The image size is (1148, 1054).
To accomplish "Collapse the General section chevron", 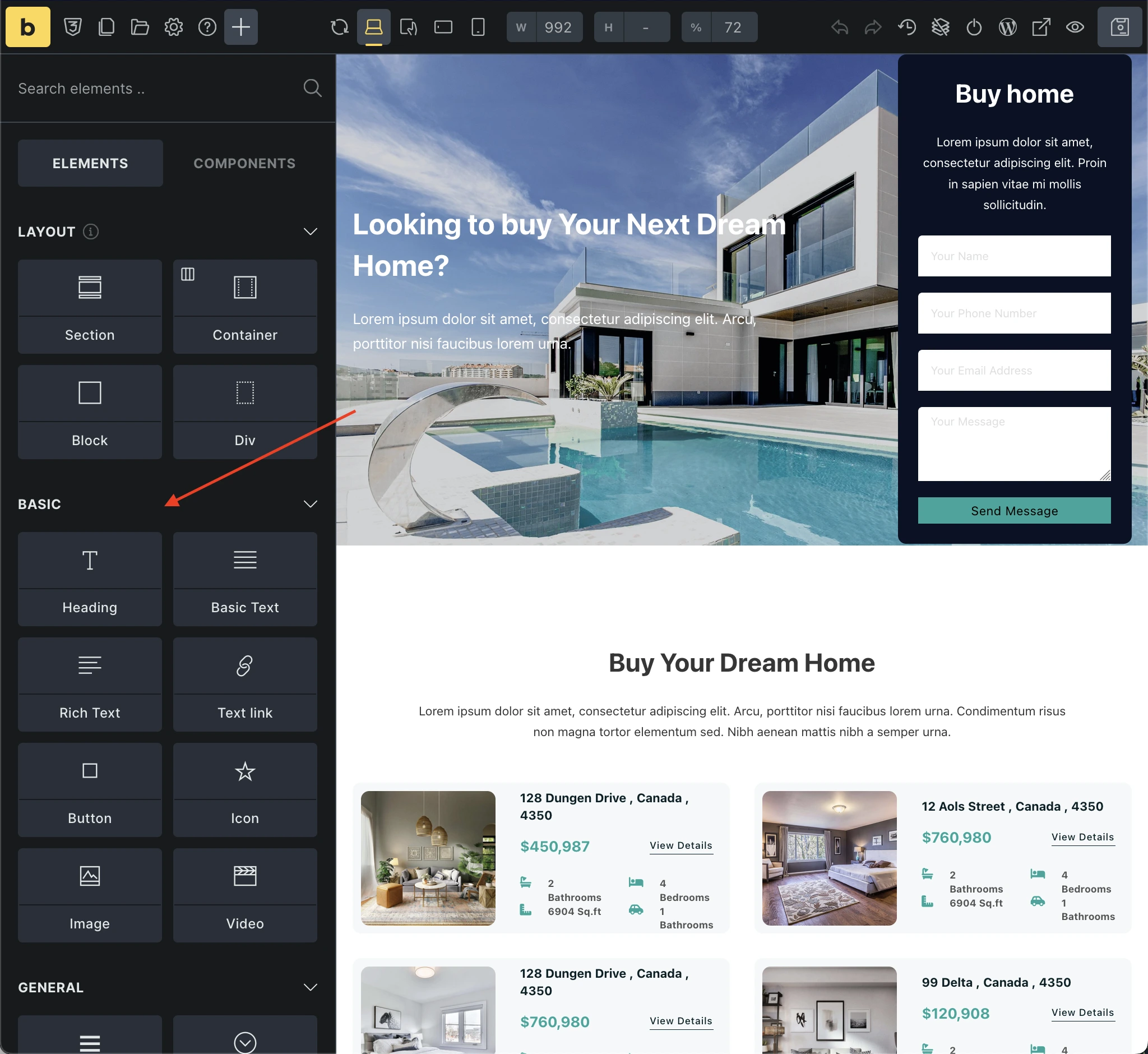I will 310,987.
